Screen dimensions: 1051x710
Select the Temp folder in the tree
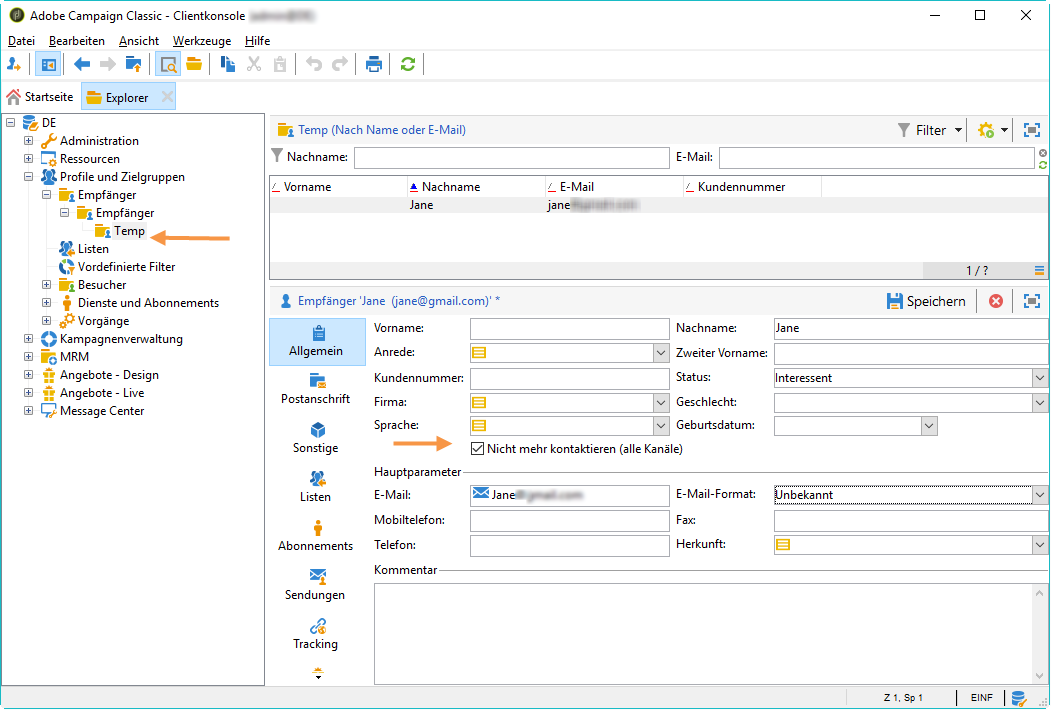point(129,231)
